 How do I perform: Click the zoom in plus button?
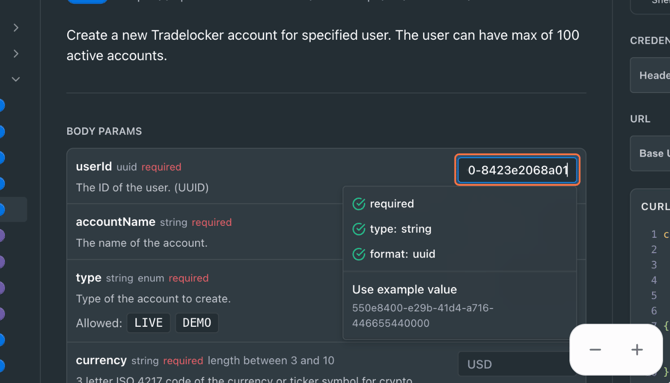click(637, 350)
